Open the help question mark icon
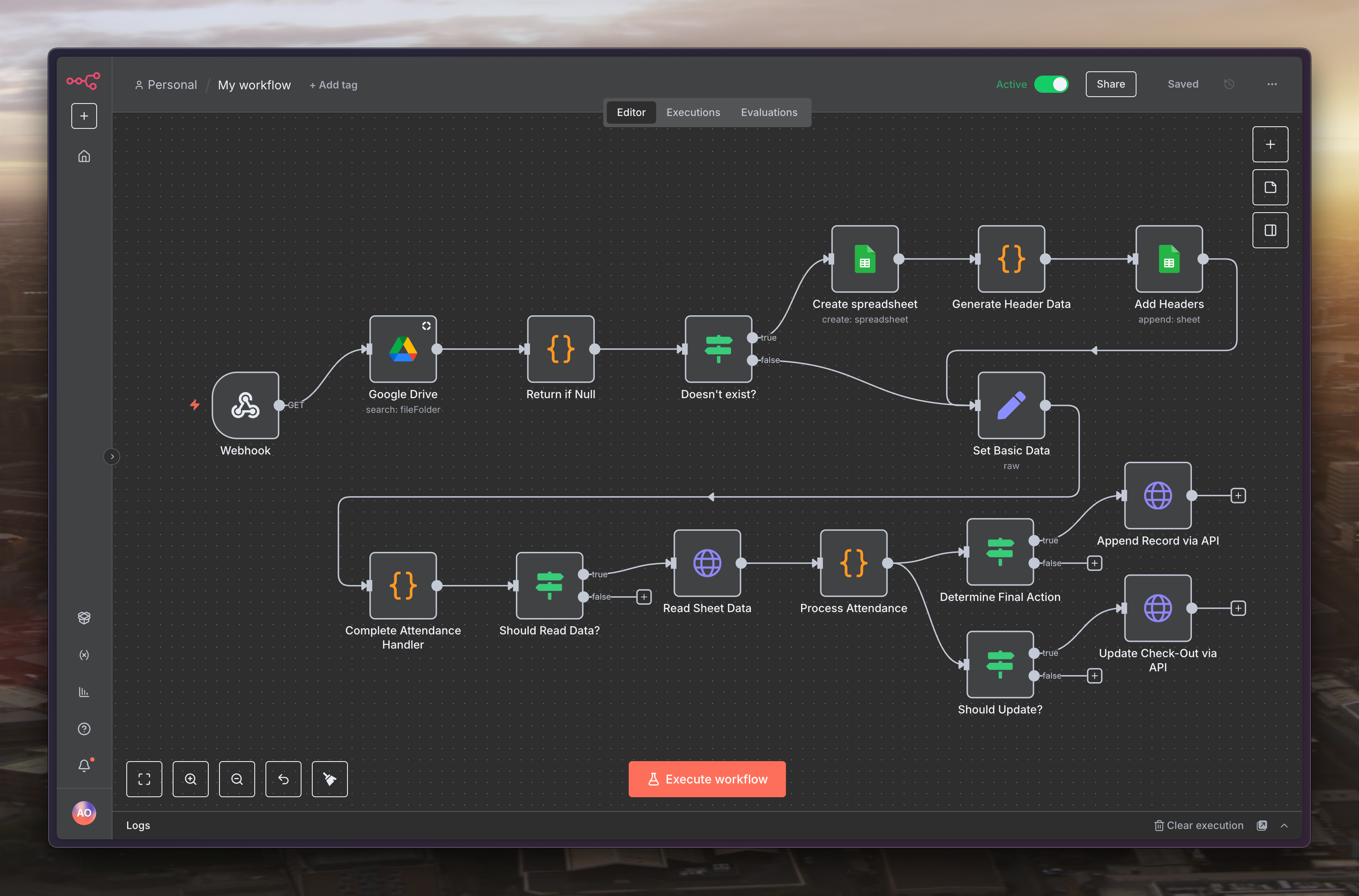This screenshot has width=1359, height=896. 84,728
